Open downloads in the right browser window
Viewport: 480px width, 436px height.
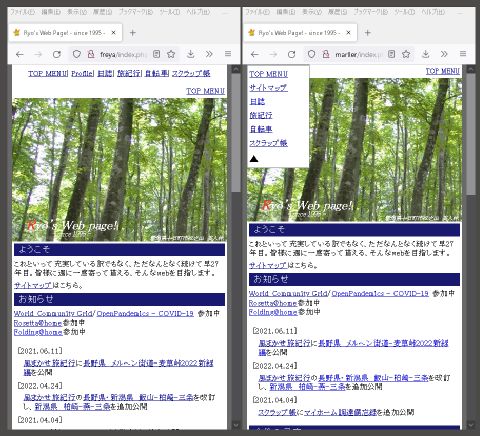point(425,54)
